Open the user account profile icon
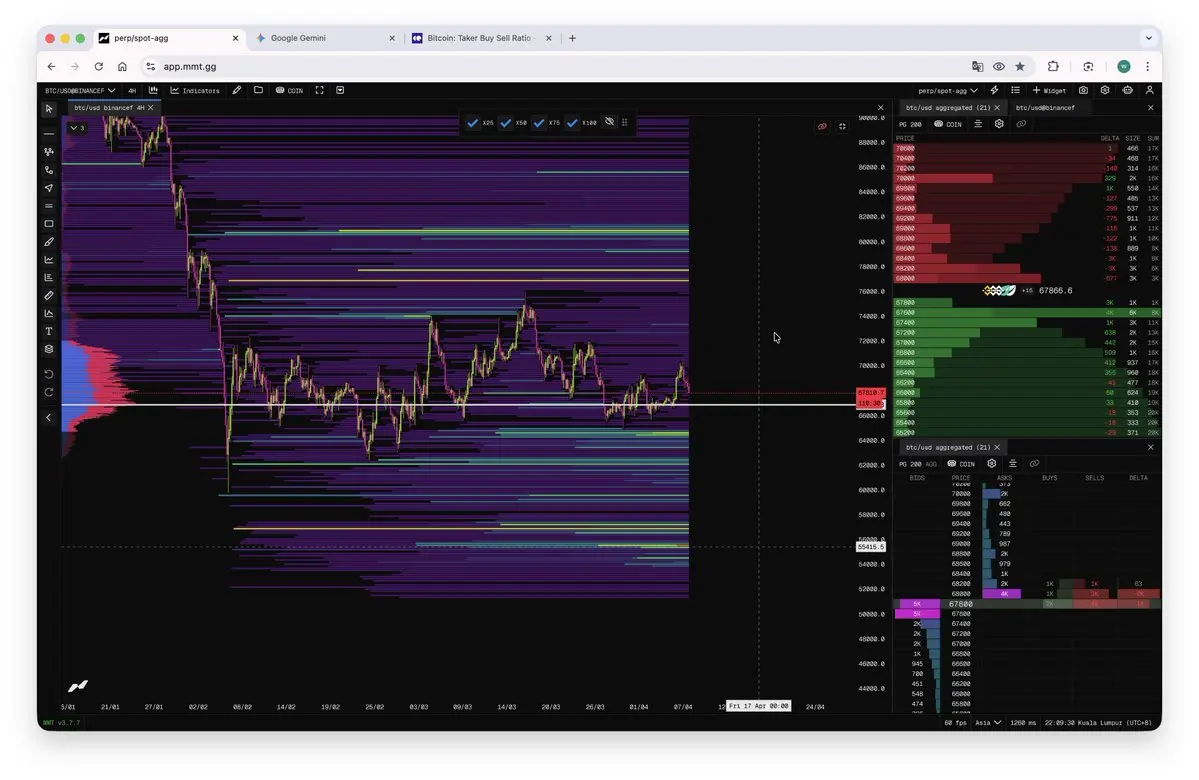 (x=1149, y=90)
